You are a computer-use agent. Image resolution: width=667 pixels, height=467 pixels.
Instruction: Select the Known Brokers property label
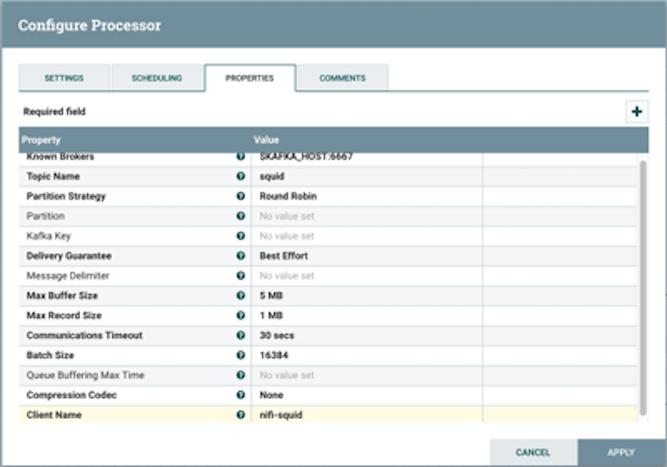pos(60,157)
